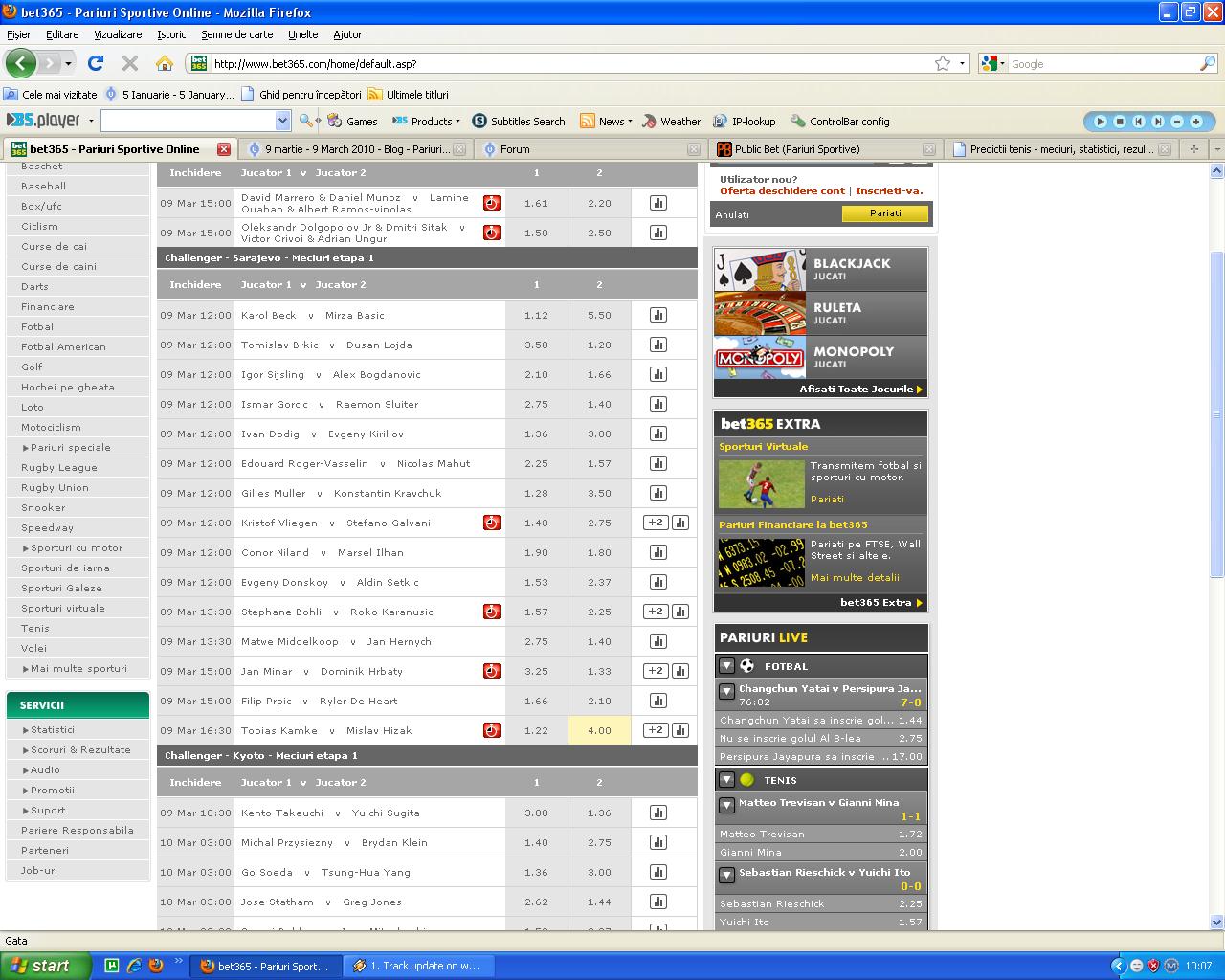The width and height of the screenshot is (1225, 980).
Task: Open stats icon for Gilles Muller match
Action: 657,493
